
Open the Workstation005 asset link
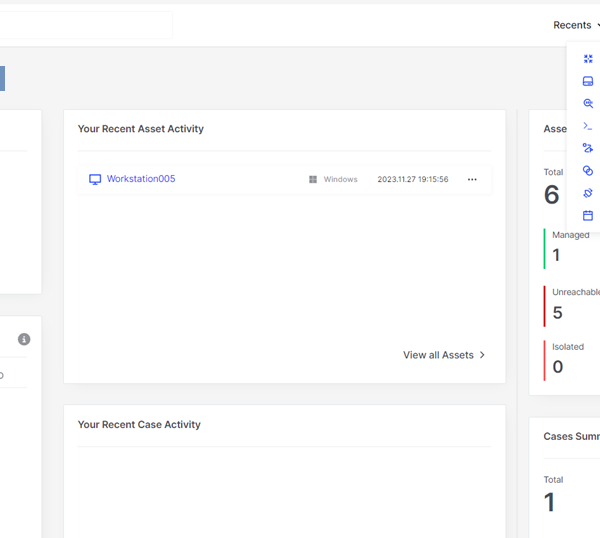click(141, 179)
